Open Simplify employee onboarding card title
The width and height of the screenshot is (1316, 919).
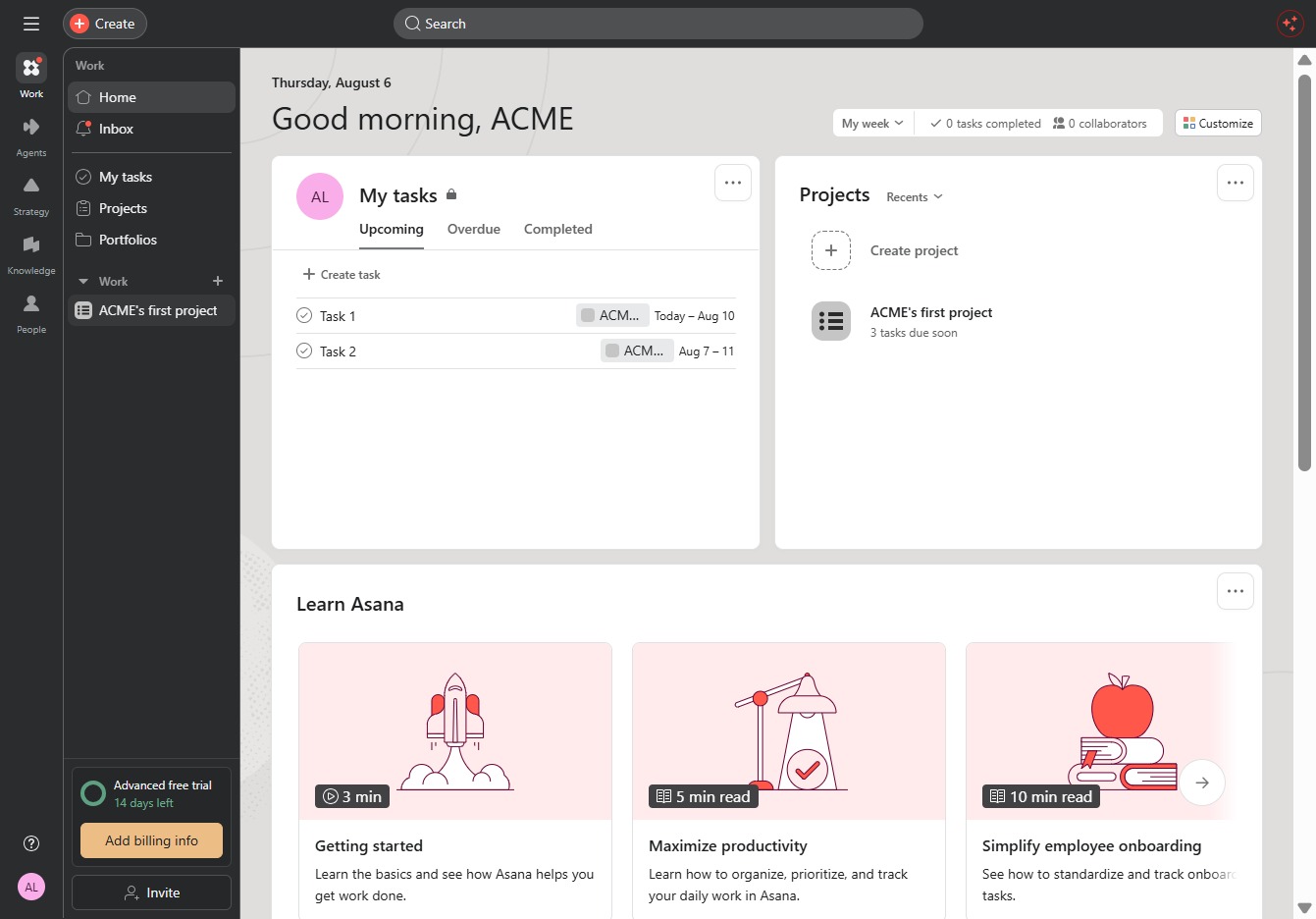click(1091, 845)
